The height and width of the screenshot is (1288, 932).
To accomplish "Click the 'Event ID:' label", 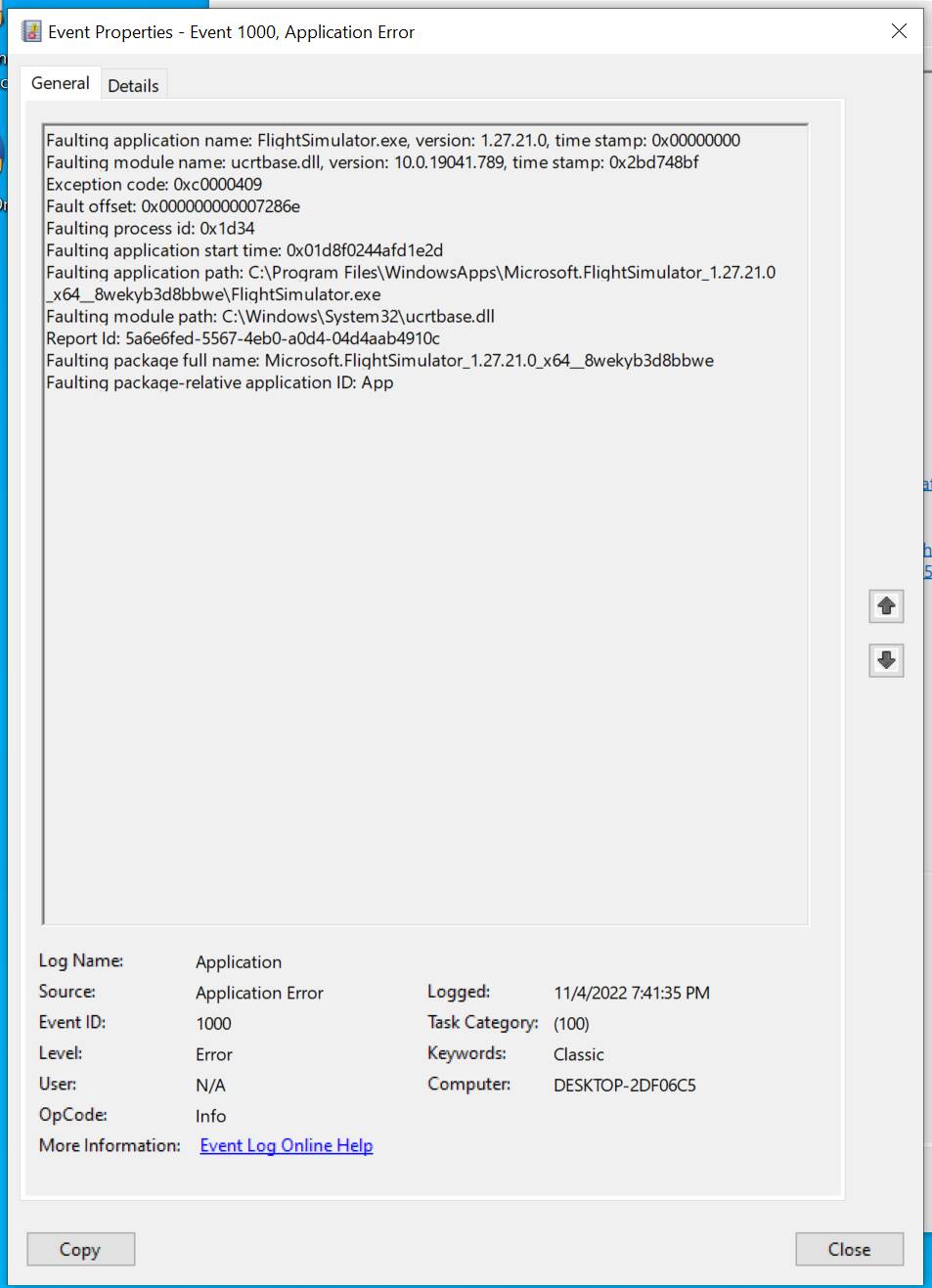I will coord(72,1022).
